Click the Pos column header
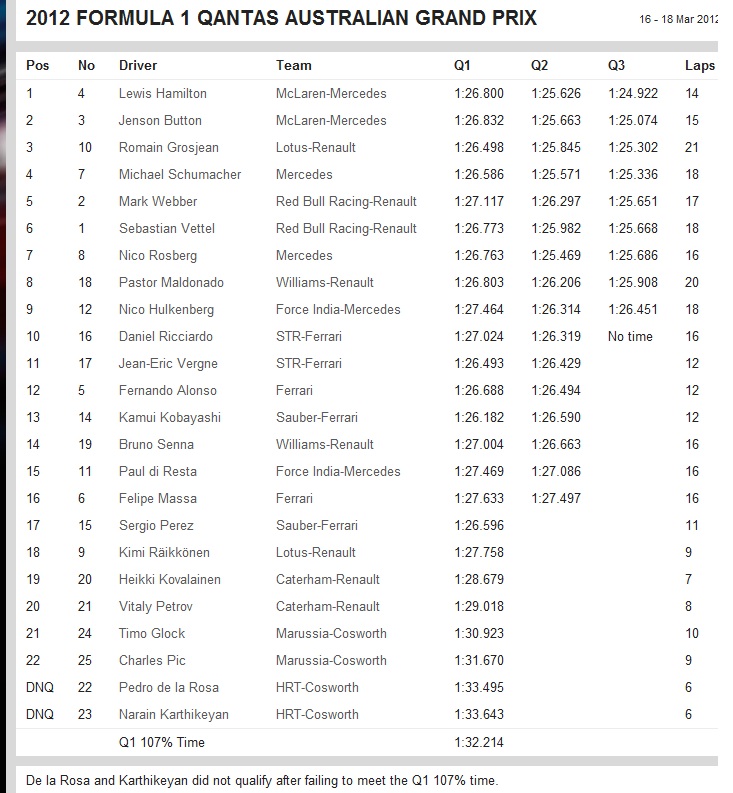Viewport: 733px width, 793px height. [38, 65]
